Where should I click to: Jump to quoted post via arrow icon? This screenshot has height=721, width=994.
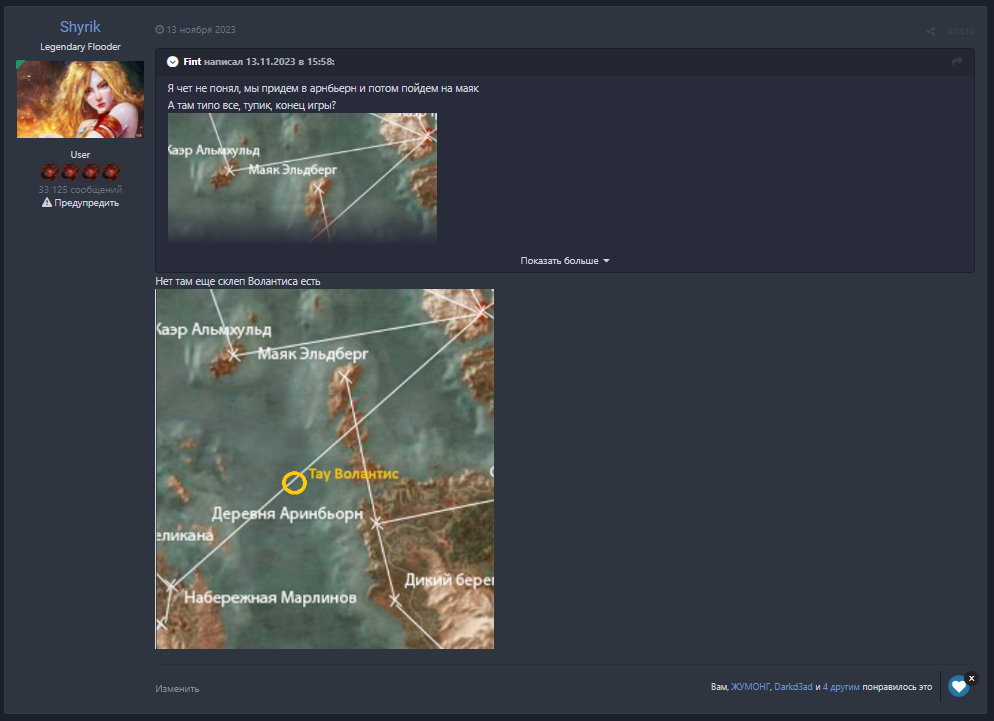[x=957, y=62]
